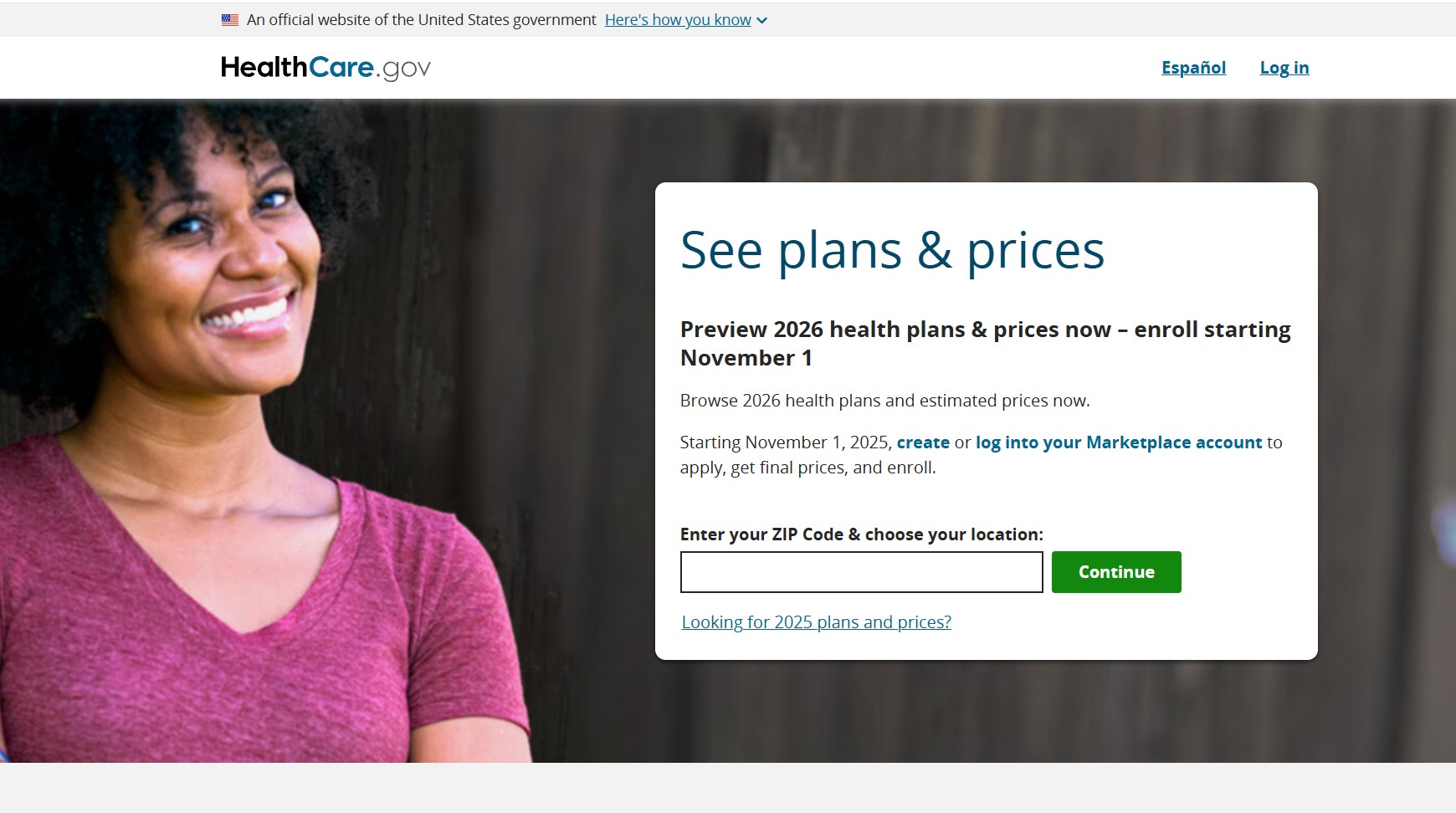Viewport: 1456px width, 813px height.
Task: Click the US flag icon
Action: click(x=229, y=20)
